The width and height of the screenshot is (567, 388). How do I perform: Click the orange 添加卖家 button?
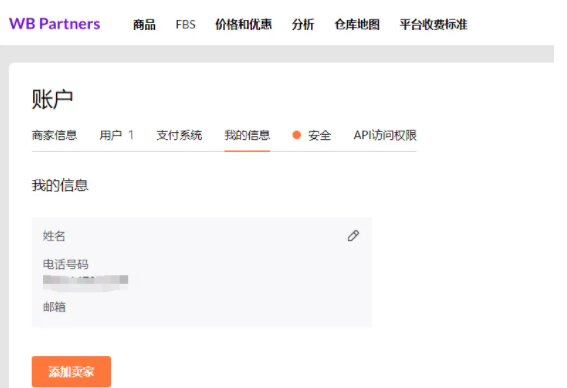(71, 371)
